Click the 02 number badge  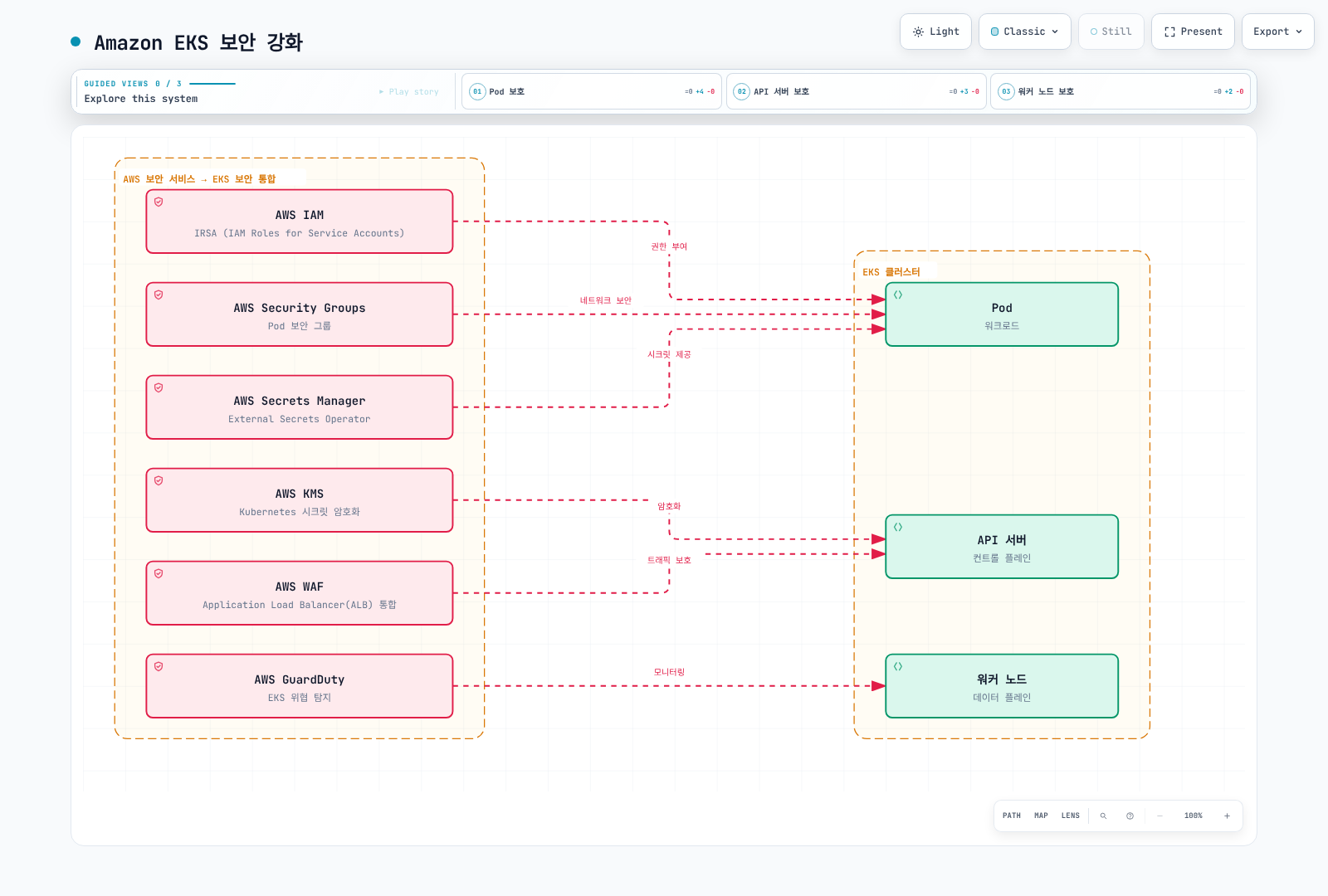coord(742,91)
